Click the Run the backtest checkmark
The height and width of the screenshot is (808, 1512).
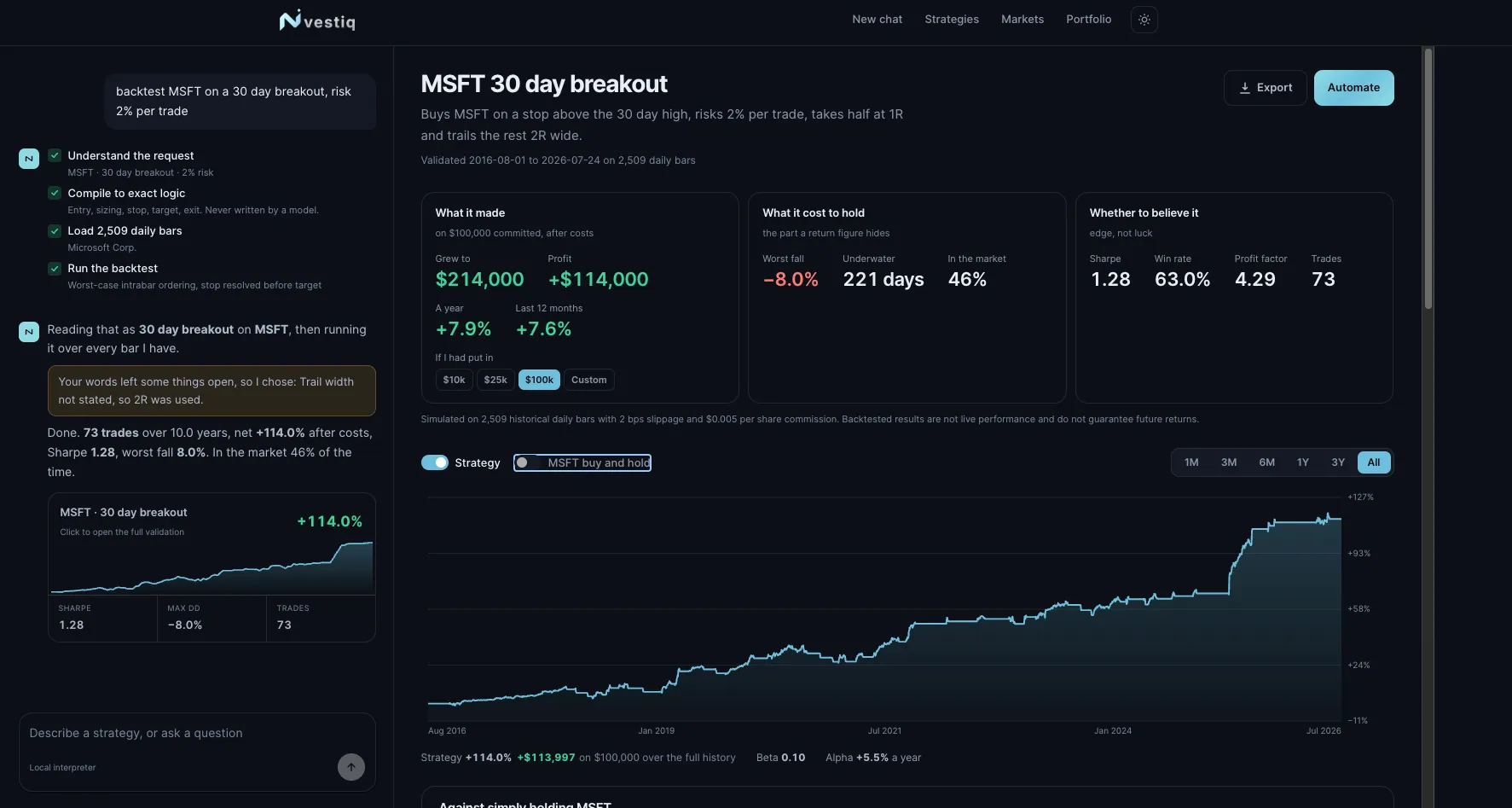pos(55,268)
